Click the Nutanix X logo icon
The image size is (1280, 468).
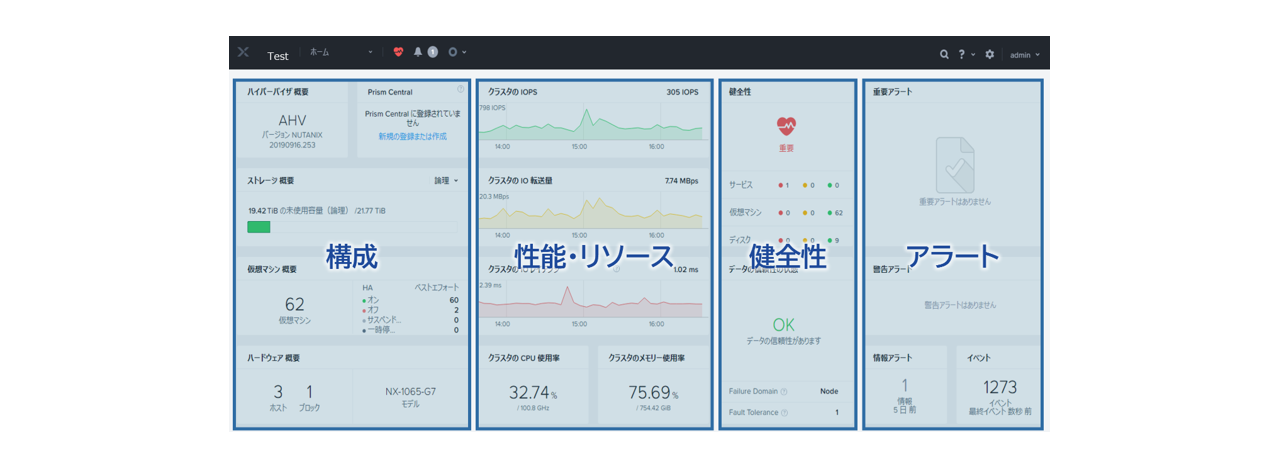[243, 53]
